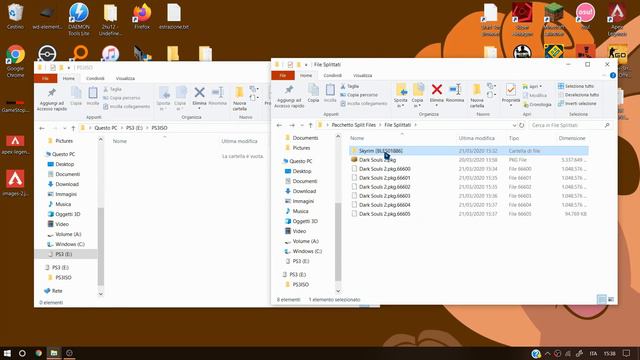
Task: Click Copia percorso in File Splittati ribbon
Action: click(359, 95)
